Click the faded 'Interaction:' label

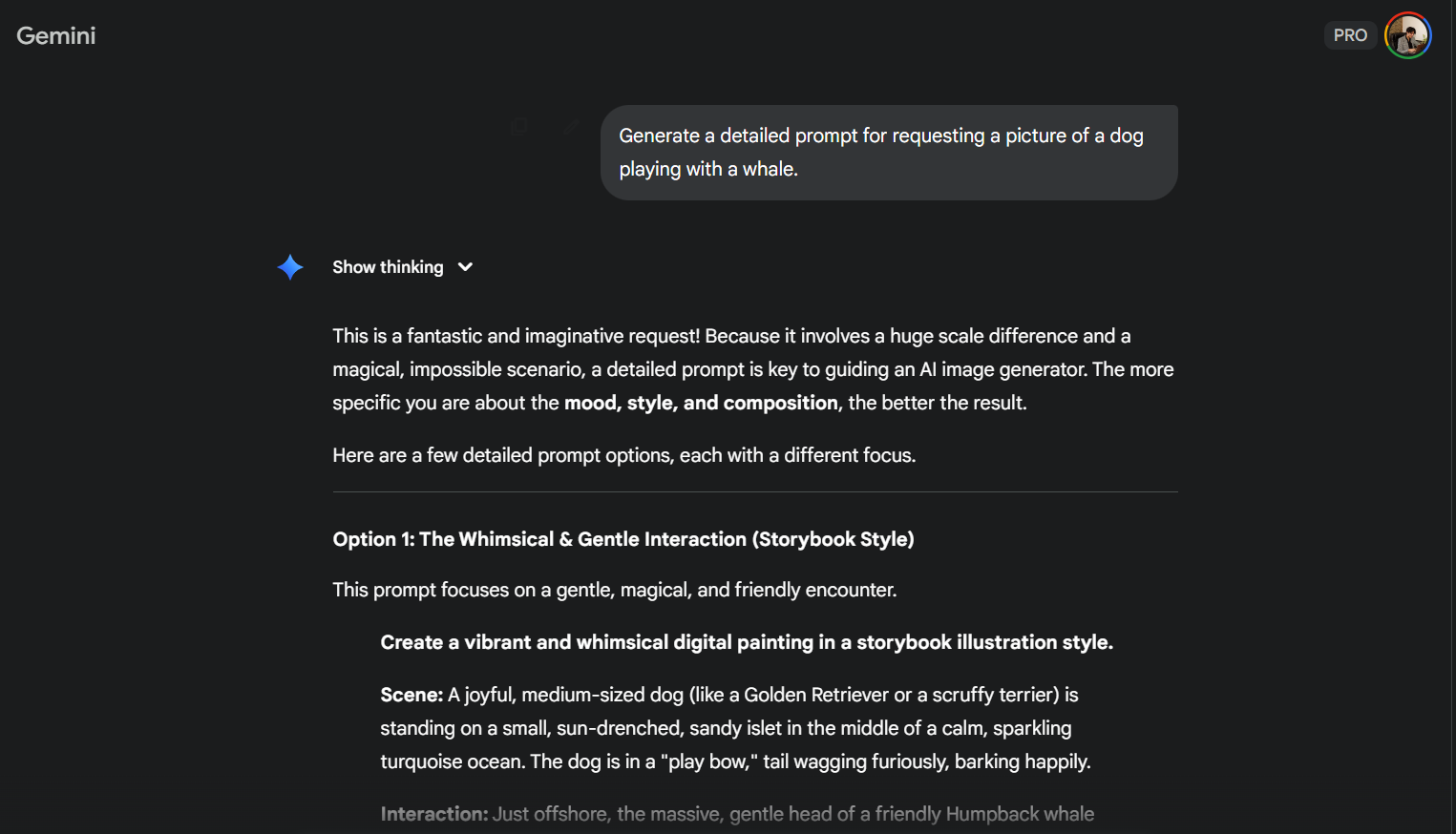[x=433, y=814]
